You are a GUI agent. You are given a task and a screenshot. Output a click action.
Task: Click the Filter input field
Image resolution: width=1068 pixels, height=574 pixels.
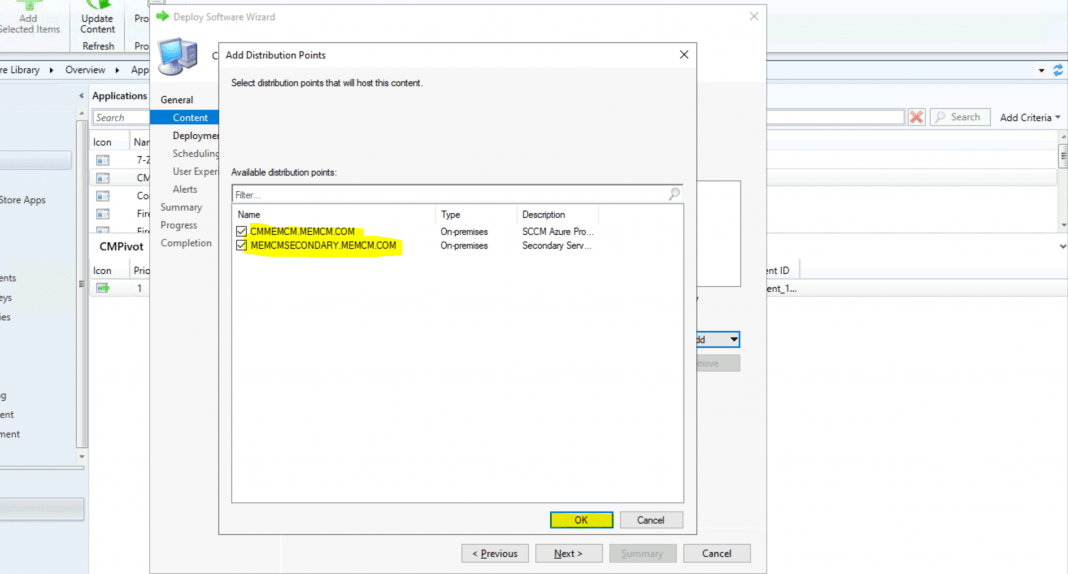tap(448, 194)
